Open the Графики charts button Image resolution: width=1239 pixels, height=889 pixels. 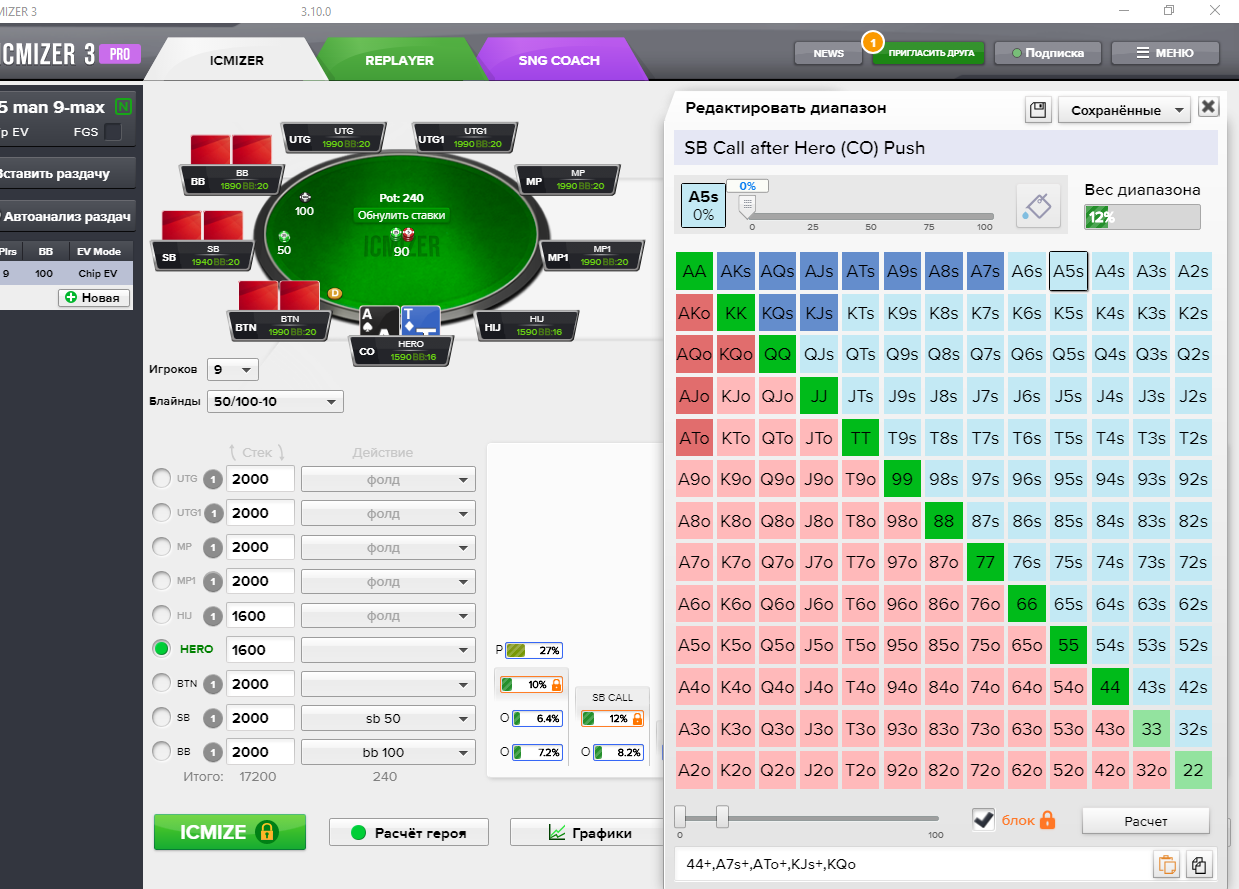[588, 832]
